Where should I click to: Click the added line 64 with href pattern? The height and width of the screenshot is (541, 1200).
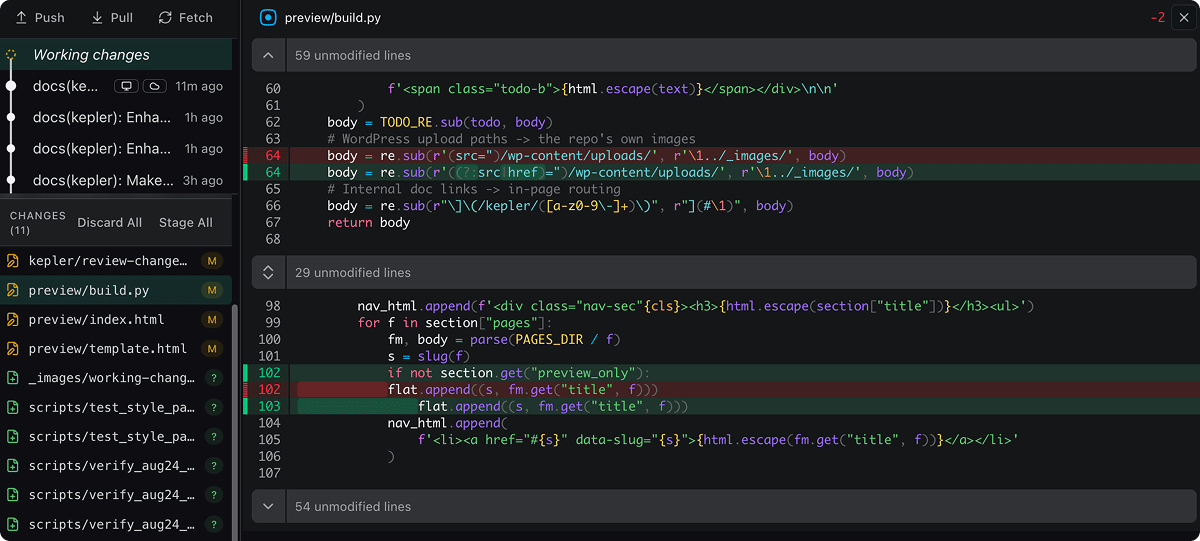[x=720, y=172]
